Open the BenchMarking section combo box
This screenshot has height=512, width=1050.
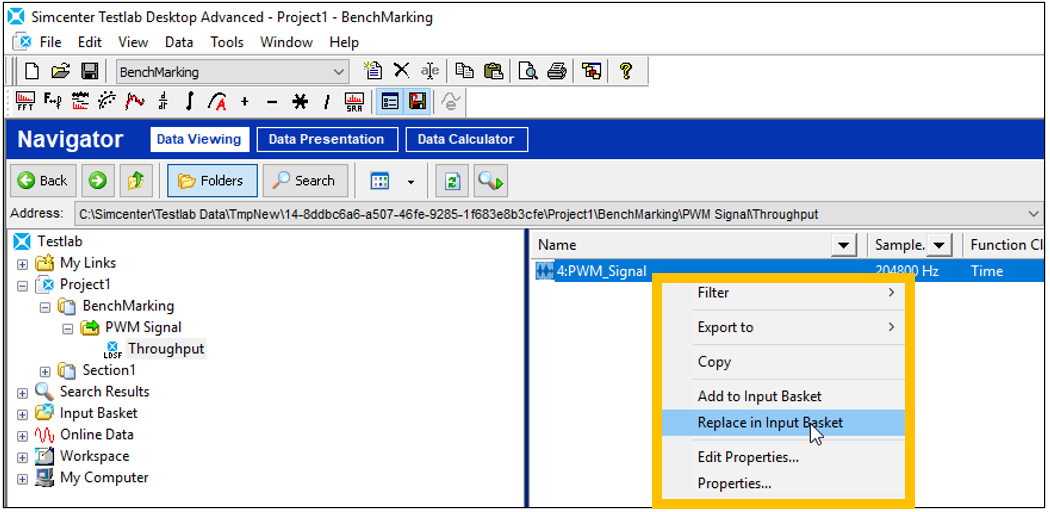click(x=232, y=72)
